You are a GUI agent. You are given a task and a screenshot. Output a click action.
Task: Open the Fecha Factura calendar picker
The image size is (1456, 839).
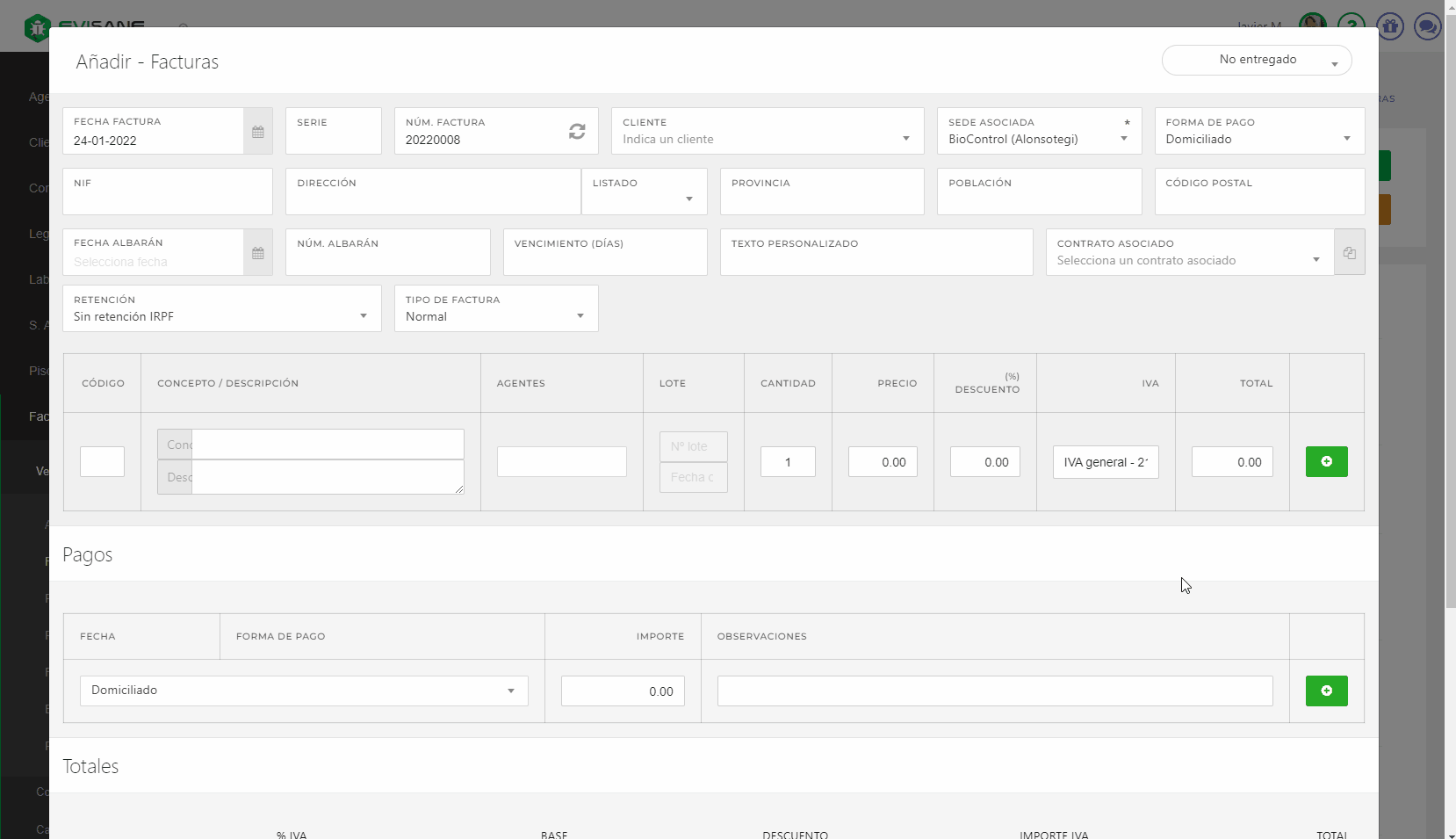point(257,132)
